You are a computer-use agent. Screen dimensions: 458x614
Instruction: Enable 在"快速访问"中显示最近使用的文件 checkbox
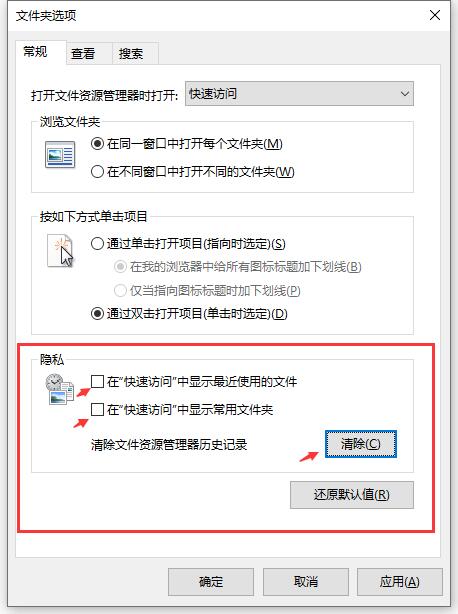97,381
